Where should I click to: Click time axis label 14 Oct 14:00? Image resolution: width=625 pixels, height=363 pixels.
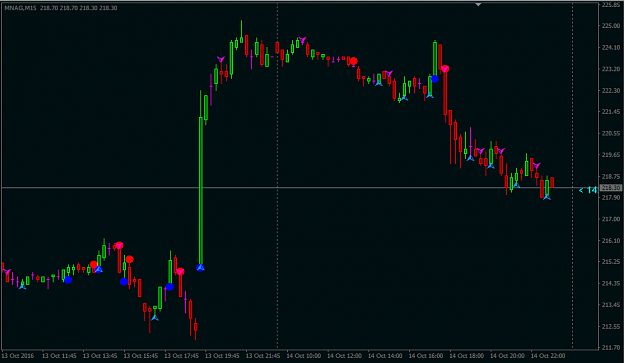coord(385,355)
